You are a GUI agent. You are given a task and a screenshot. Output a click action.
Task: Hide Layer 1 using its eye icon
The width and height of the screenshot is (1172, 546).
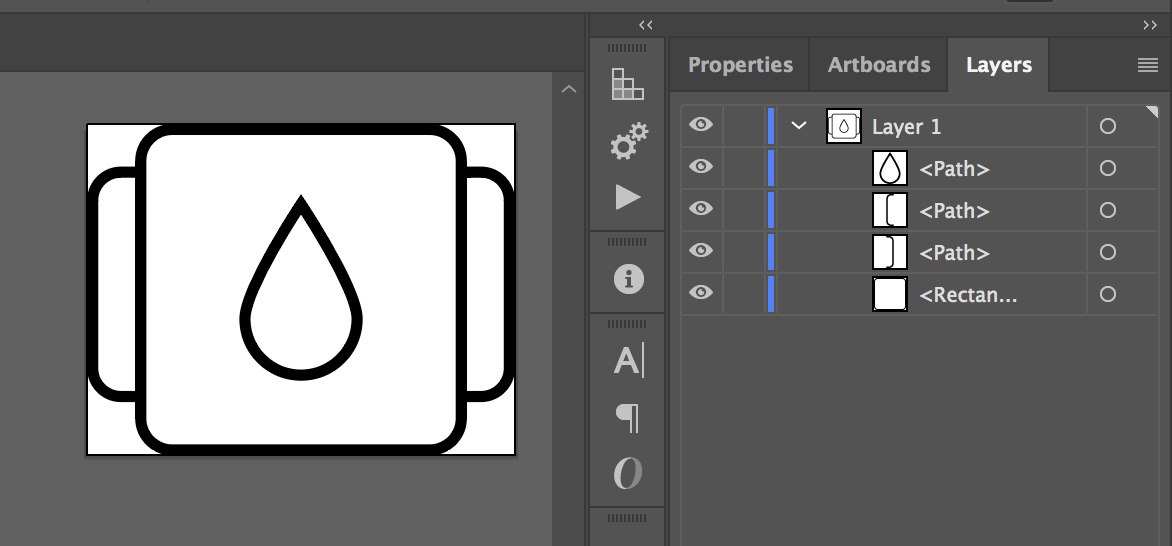[702, 125]
